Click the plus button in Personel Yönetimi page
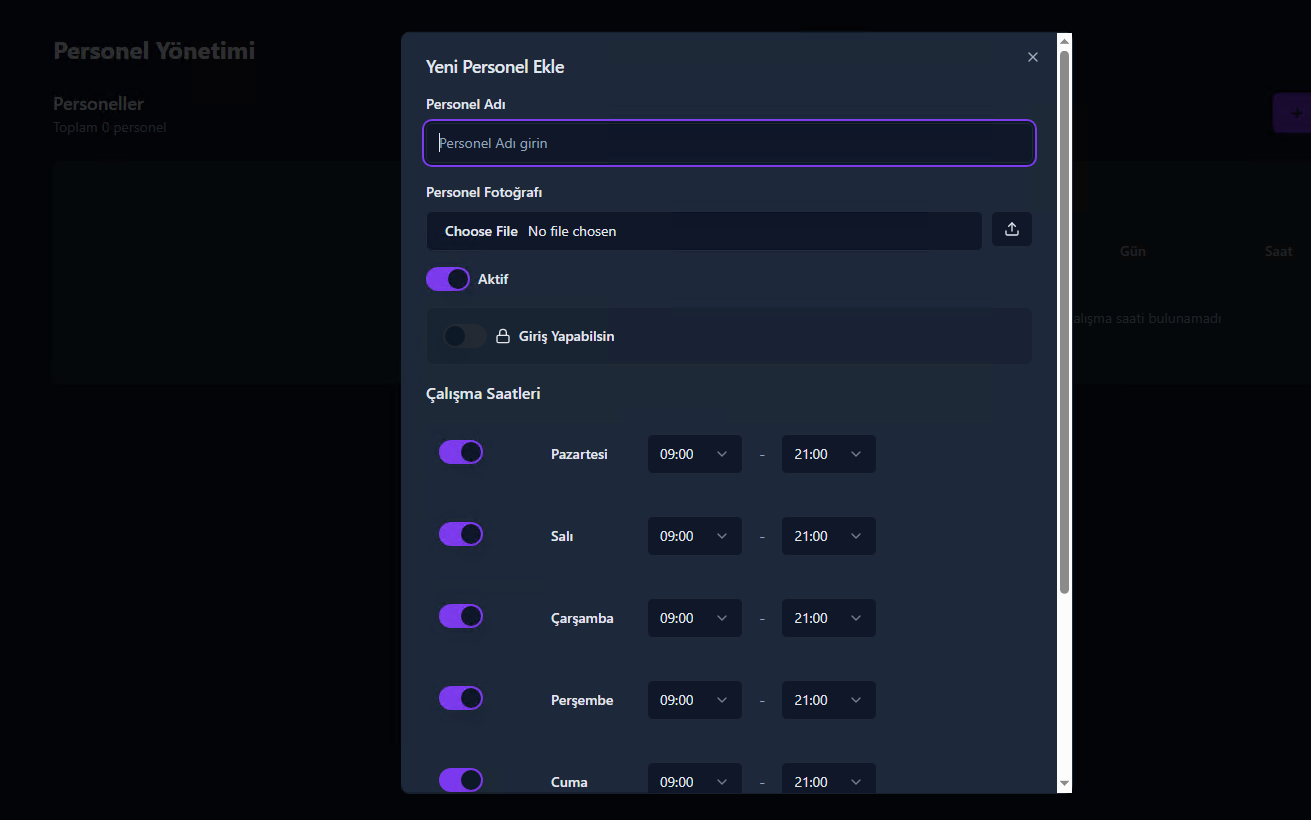Viewport: 1311px width, 820px height. [1293, 113]
